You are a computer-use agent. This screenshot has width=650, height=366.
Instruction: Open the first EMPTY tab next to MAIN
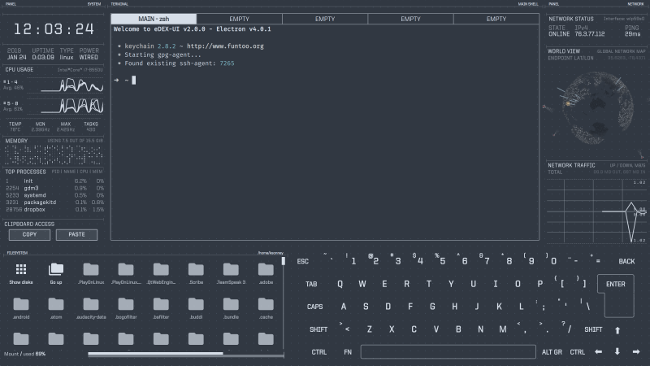240,19
